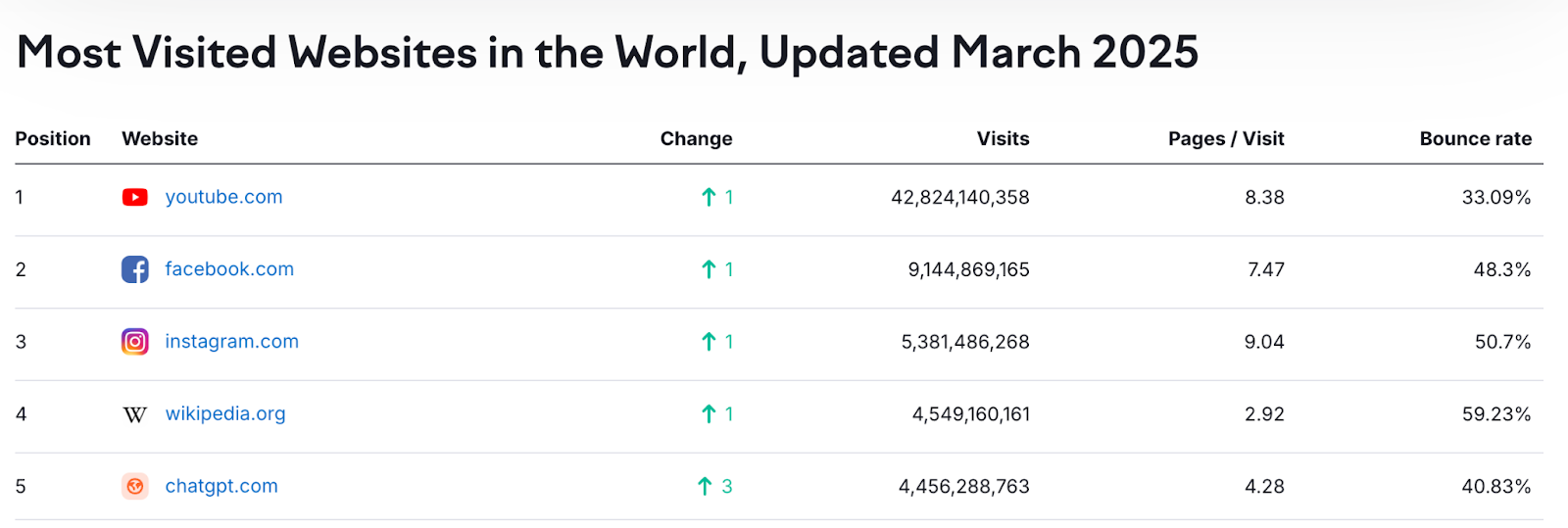Open the wikipedia.org link
Screen dimensions: 1568x528
click(225, 414)
